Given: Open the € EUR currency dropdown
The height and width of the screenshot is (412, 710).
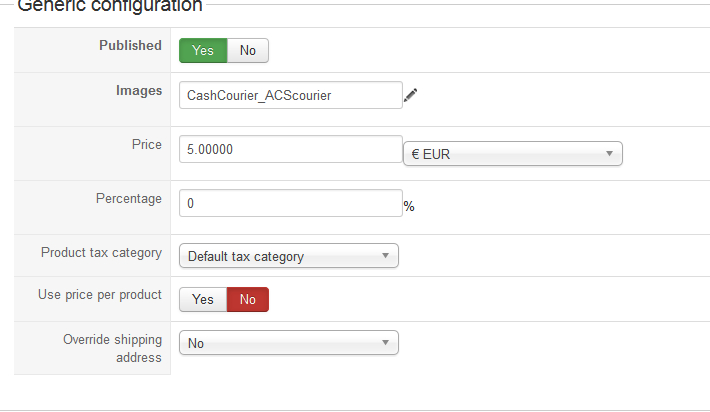Looking at the screenshot, I should (513, 154).
